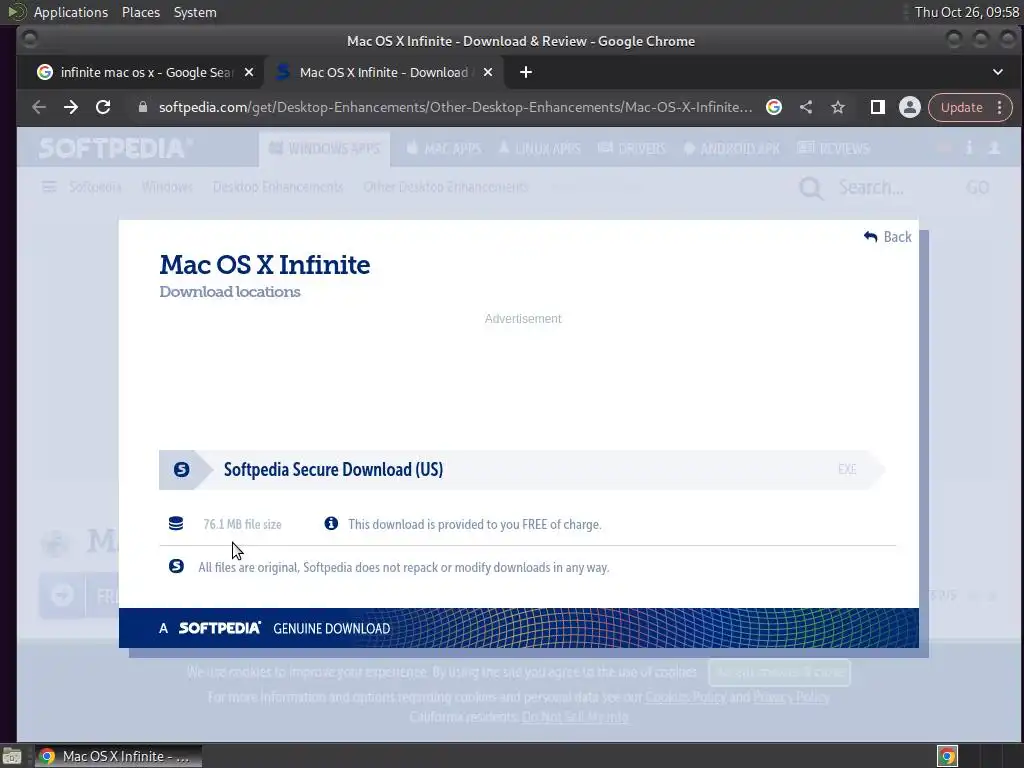Image resolution: width=1024 pixels, height=768 pixels.
Task: Open Chrome three-dot menu
Action: [1000, 107]
